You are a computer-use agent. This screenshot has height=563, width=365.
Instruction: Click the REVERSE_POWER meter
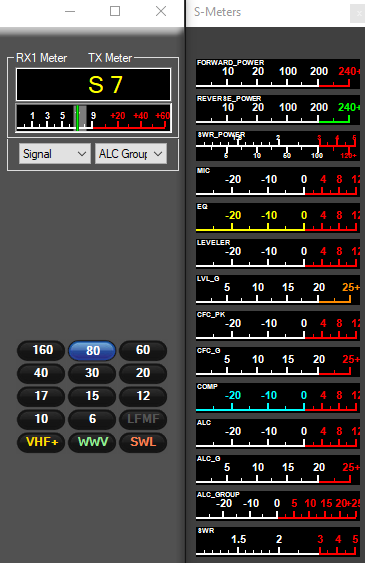[278, 110]
